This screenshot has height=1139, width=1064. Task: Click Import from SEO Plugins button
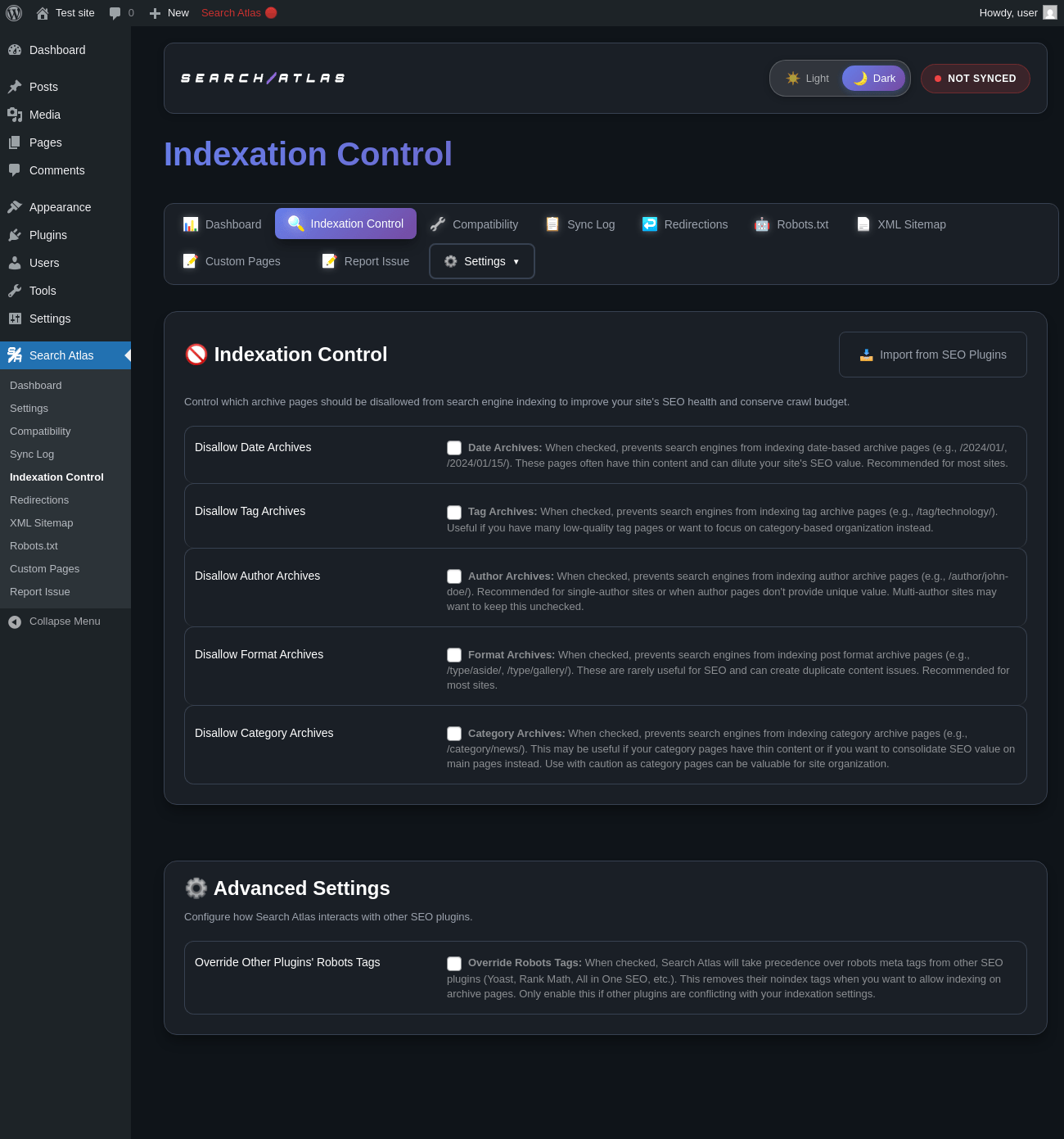[x=933, y=355]
